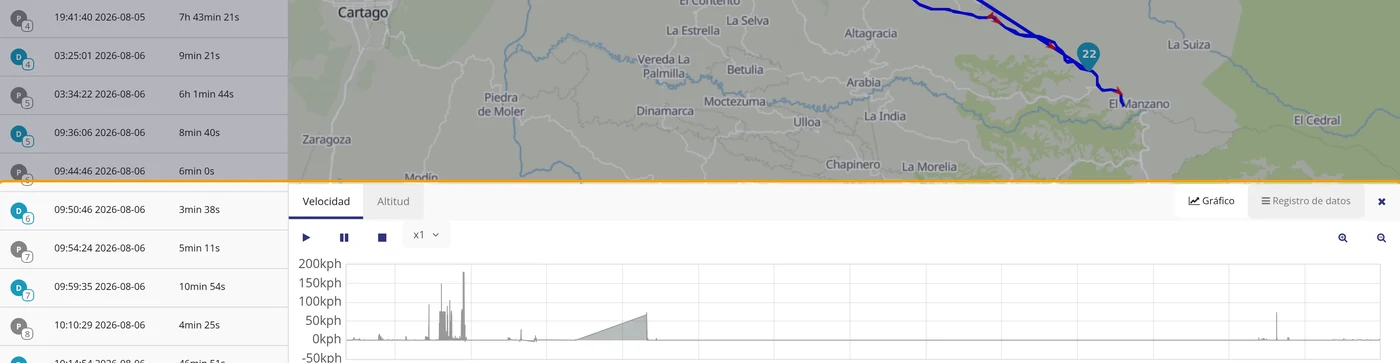The image size is (1400, 363).
Task: Zoom in on the speed chart
Action: point(1343,238)
